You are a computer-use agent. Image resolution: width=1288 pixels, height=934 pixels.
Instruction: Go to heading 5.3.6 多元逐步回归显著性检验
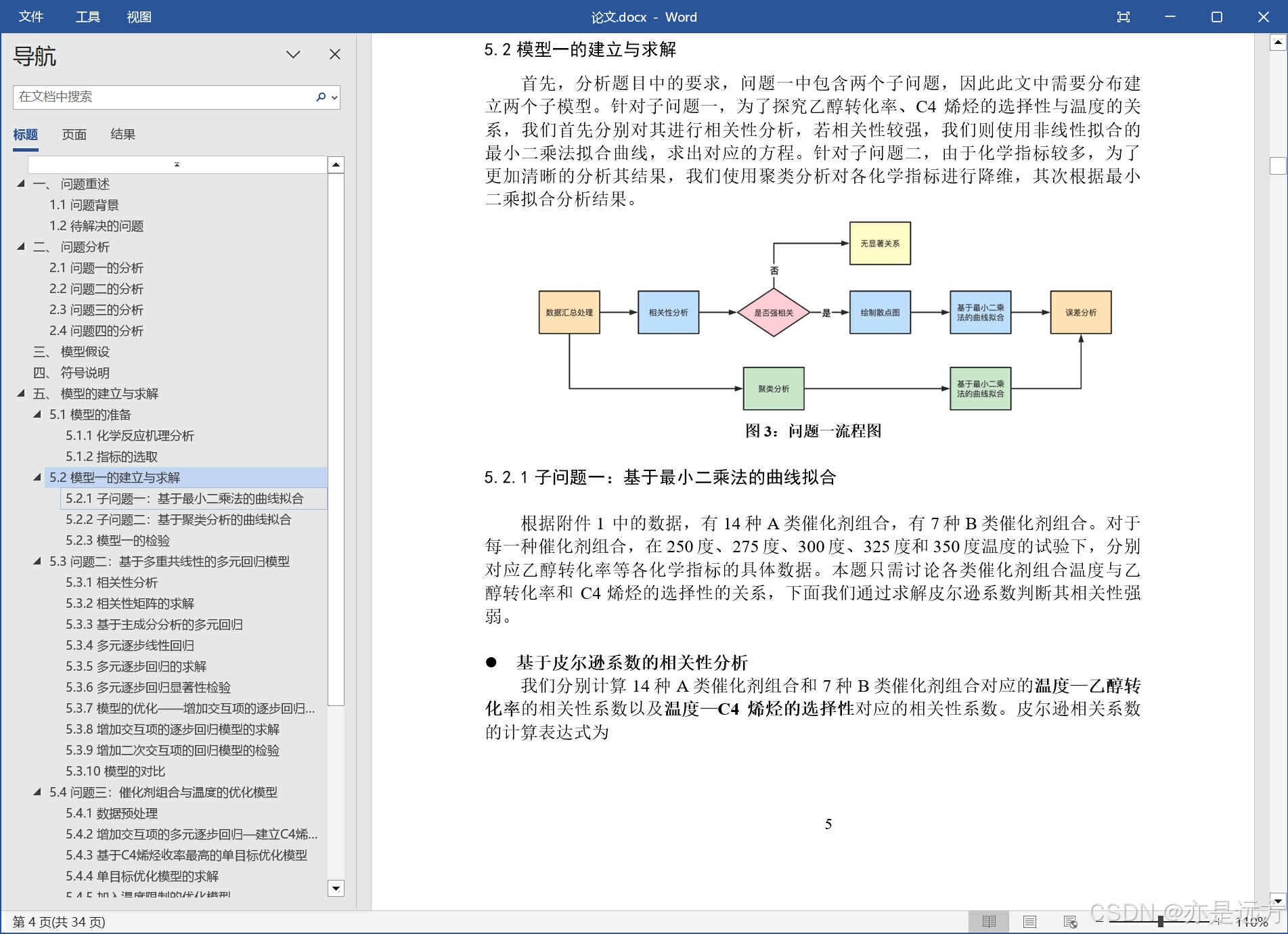coord(148,687)
